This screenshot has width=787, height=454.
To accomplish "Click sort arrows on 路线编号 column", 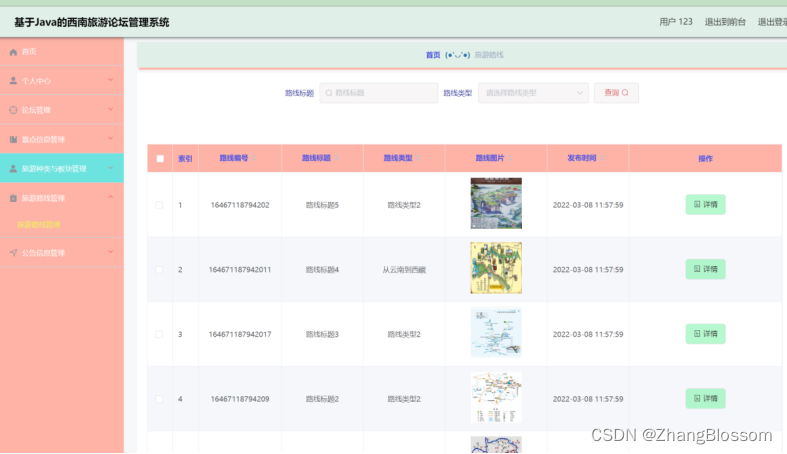I will pos(254,158).
